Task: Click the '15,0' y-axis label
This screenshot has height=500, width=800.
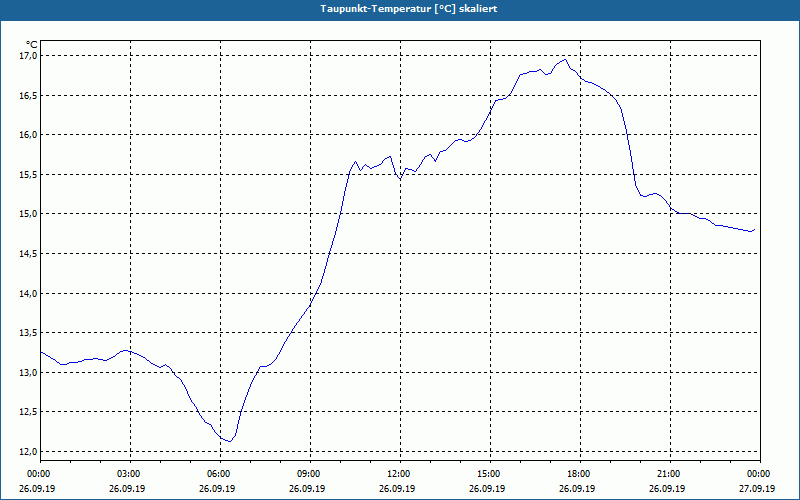Action: pyautogui.click(x=28, y=214)
